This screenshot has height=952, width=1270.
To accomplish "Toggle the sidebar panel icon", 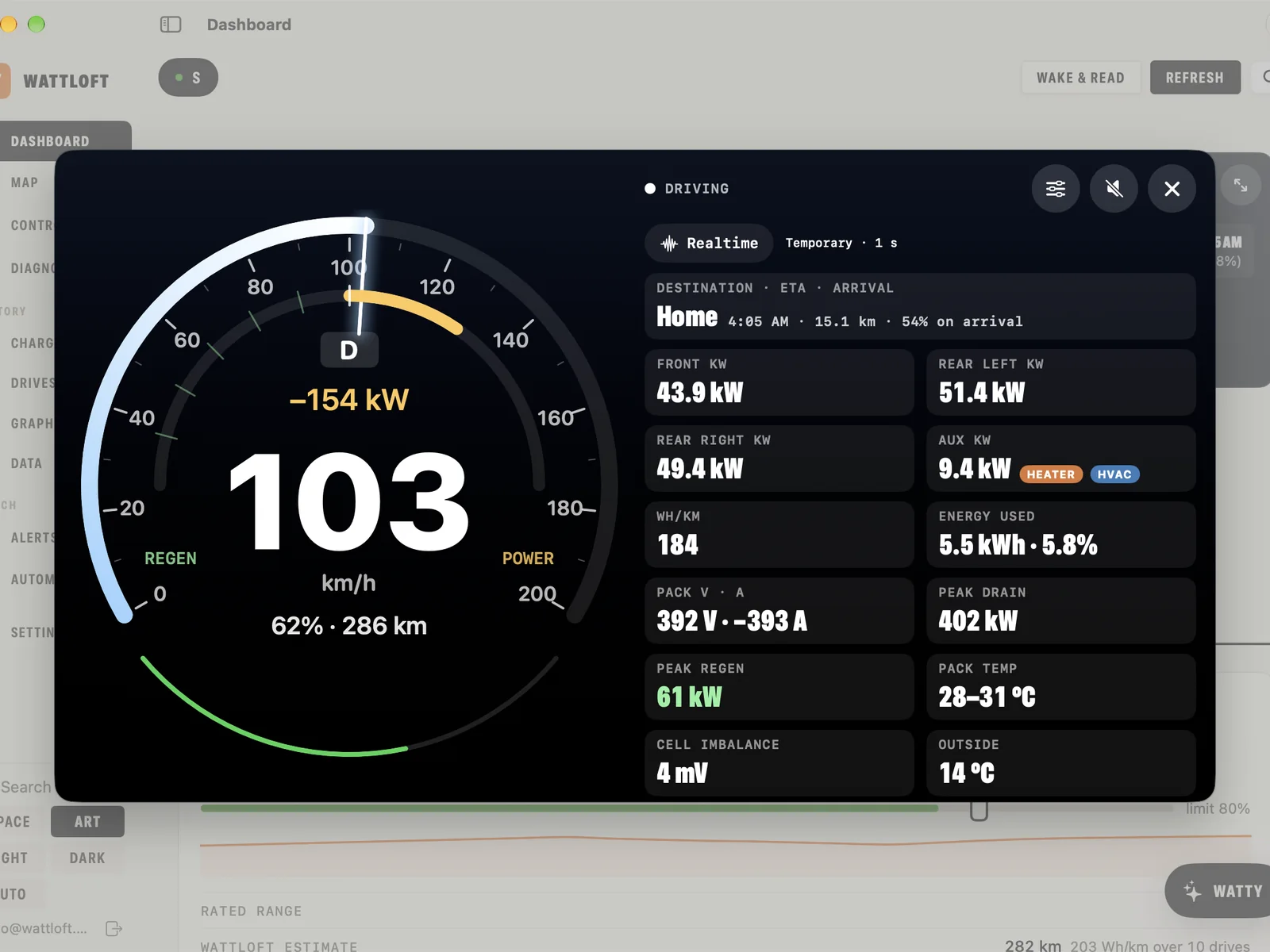I will pyautogui.click(x=171, y=25).
